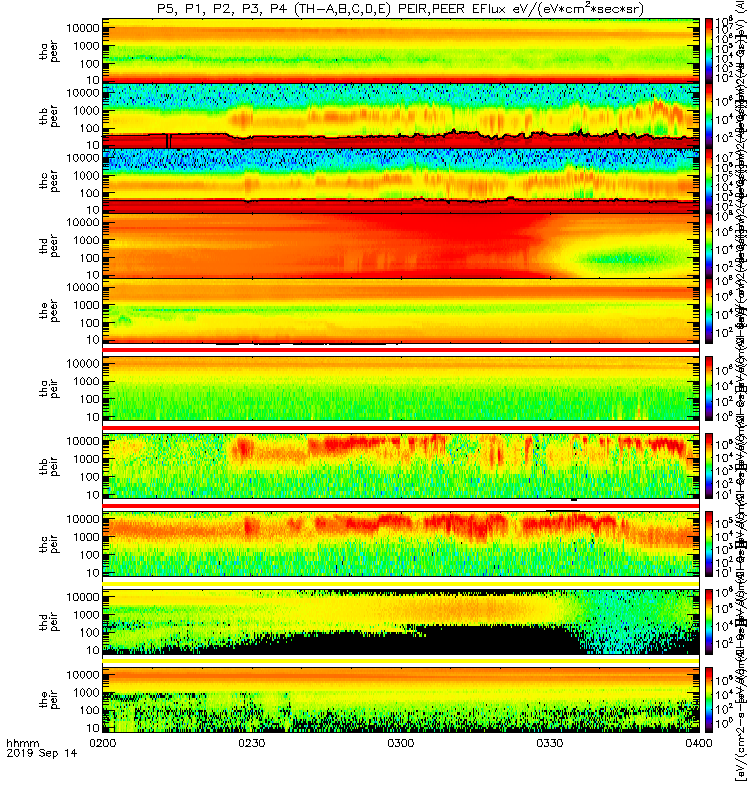Click the 1000 tick label on the peir axis

tap(86, 693)
